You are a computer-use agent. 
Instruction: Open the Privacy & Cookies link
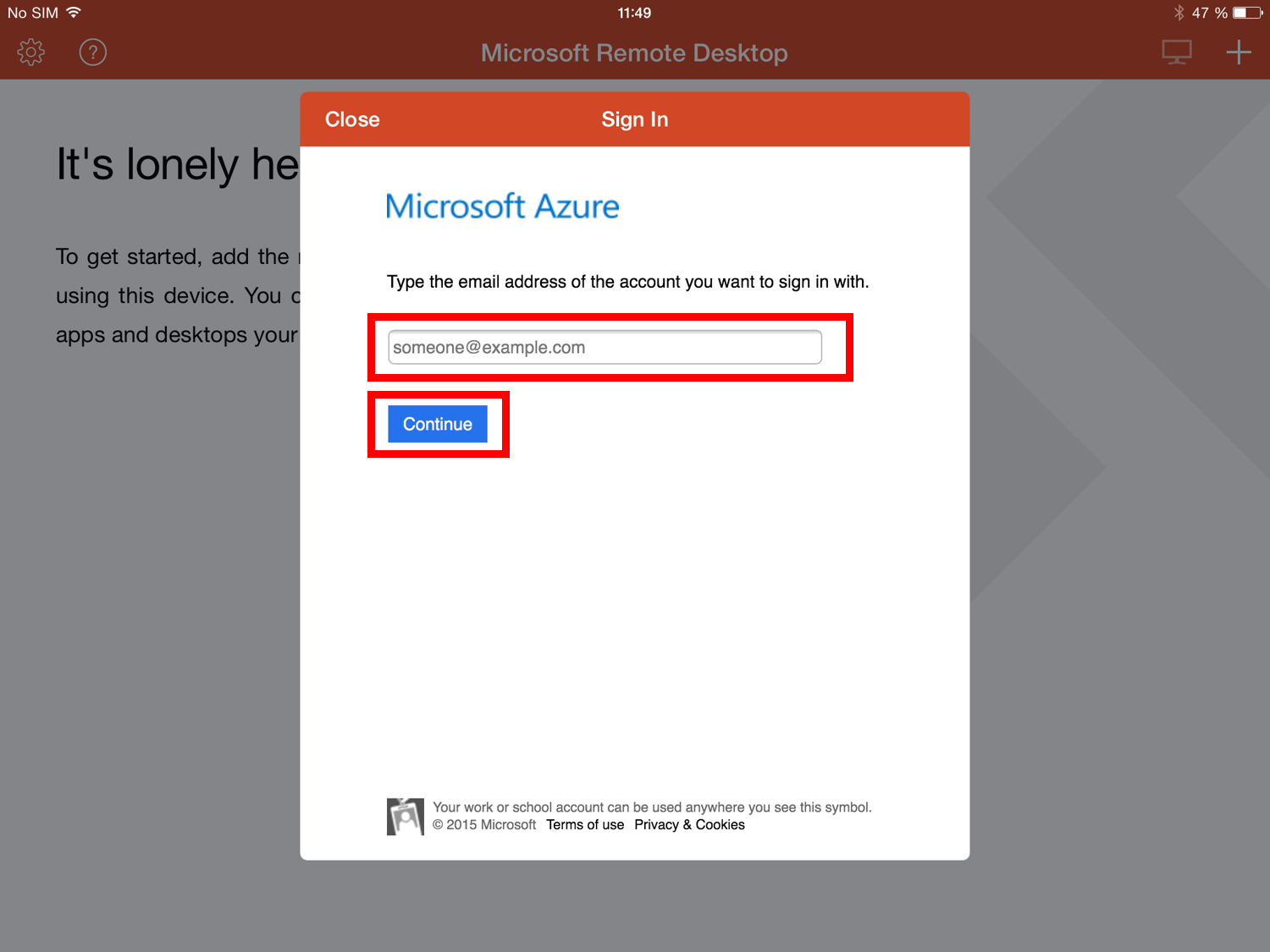689,825
